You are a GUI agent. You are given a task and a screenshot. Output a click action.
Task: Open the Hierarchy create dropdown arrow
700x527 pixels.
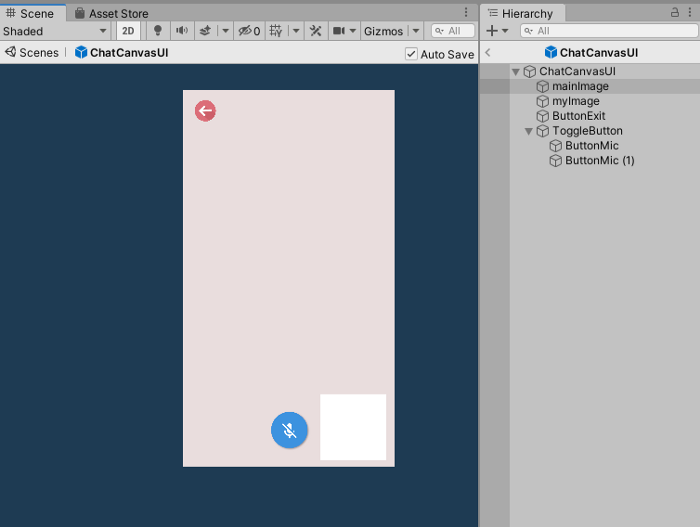(x=505, y=31)
